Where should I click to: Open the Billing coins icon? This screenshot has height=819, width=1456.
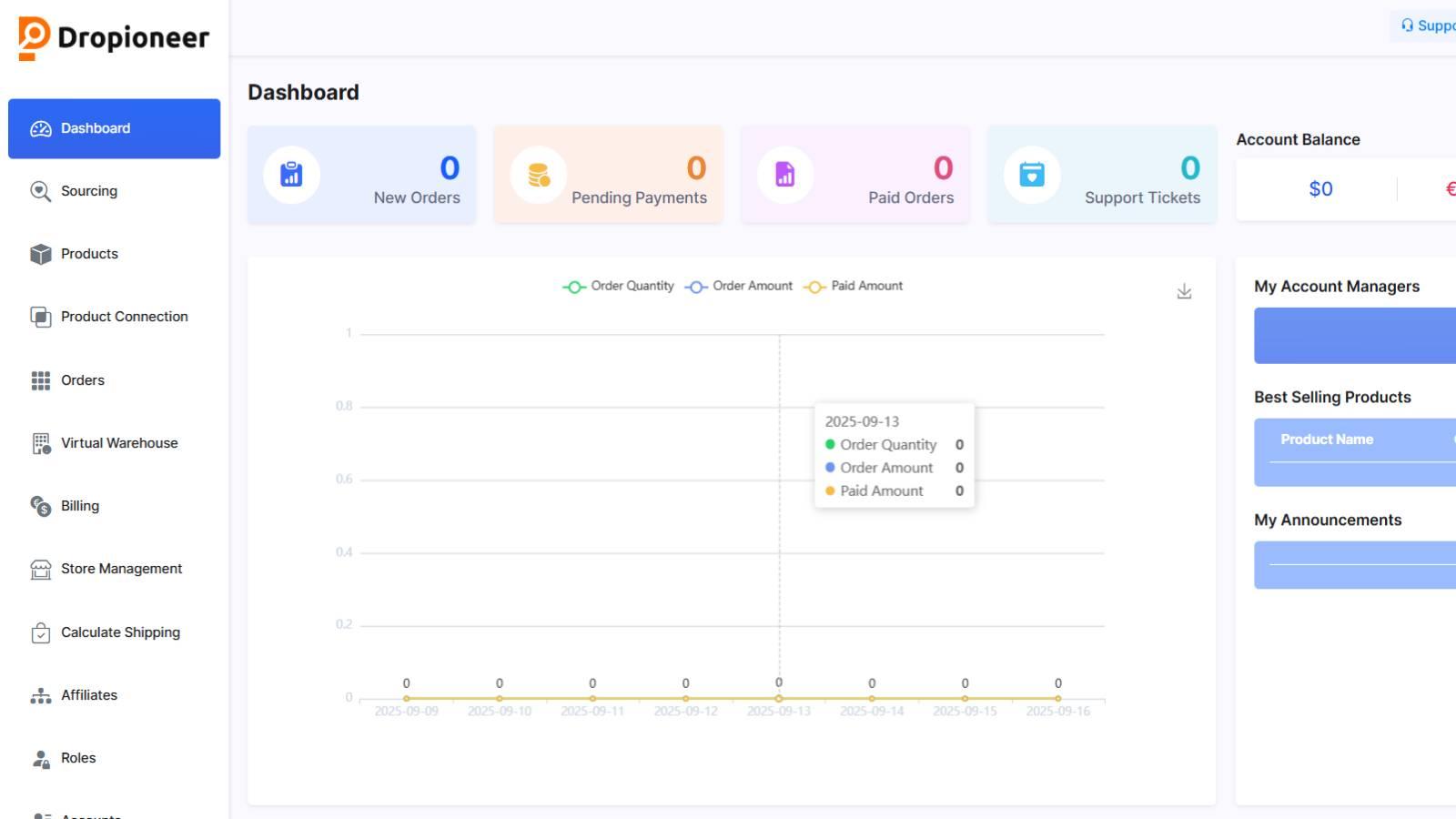[40, 506]
